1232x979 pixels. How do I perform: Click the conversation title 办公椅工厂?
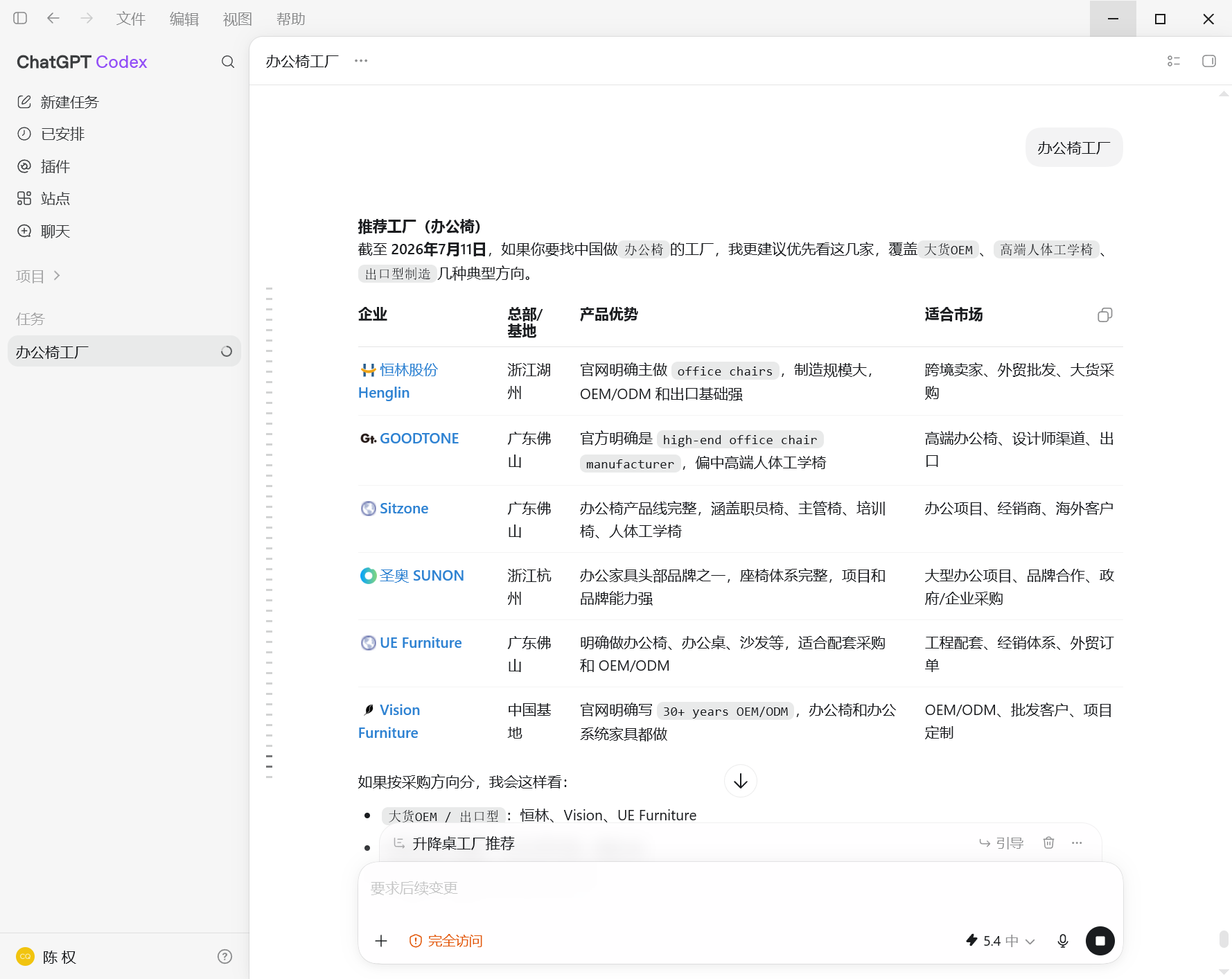[x=302, y=62]
